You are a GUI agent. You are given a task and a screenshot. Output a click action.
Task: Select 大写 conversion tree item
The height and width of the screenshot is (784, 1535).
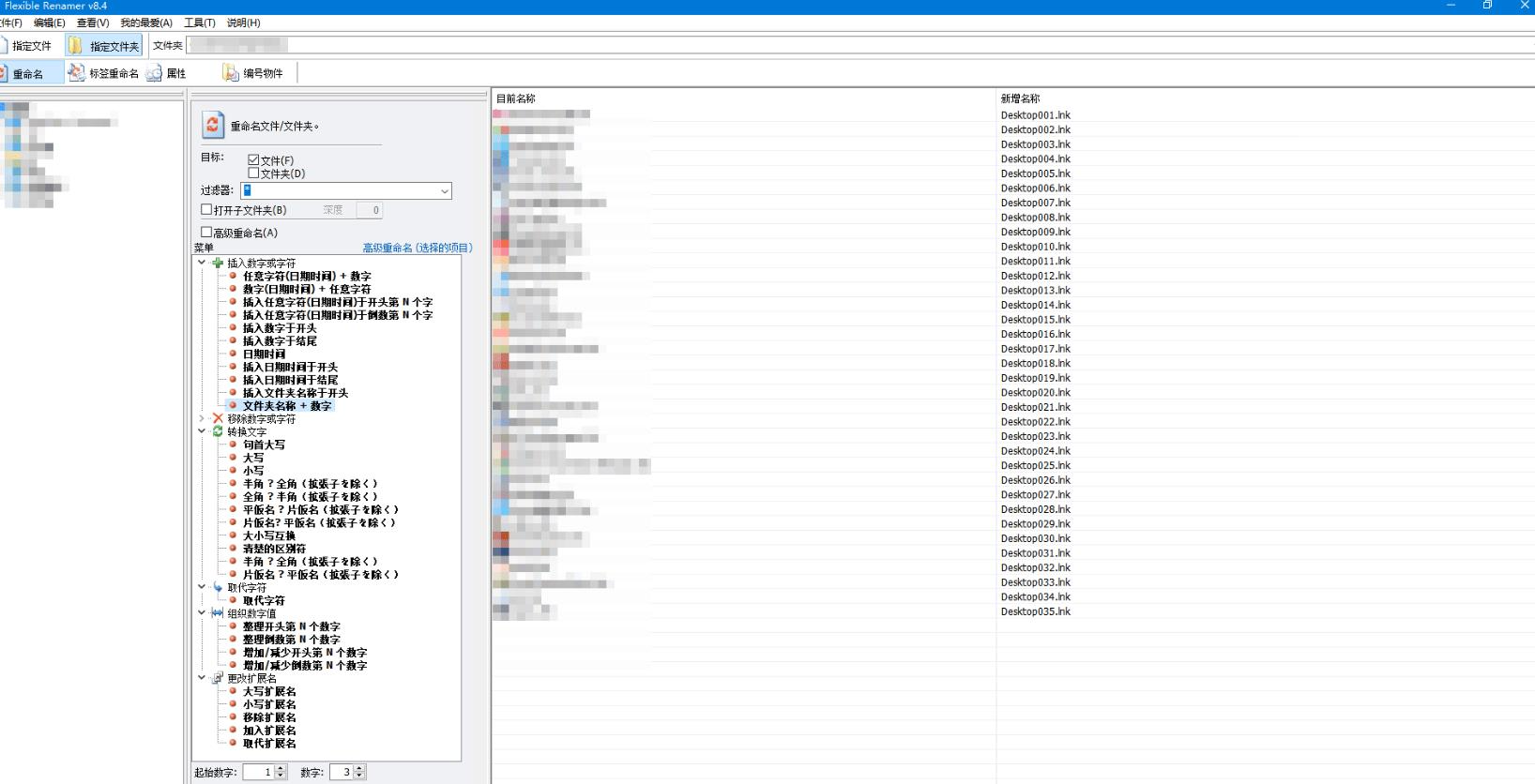pos(253,459)
